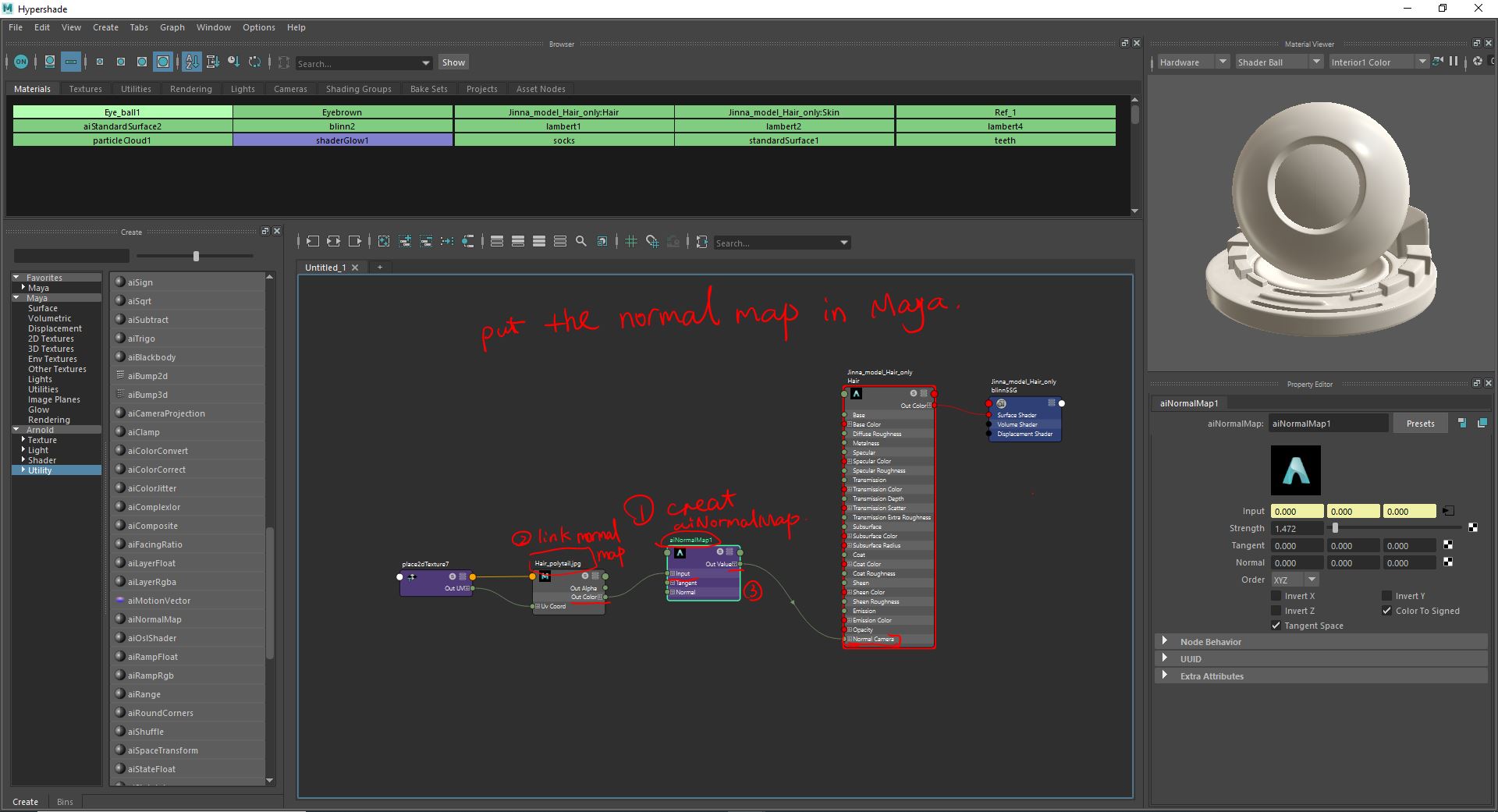Reverse the browser sort order

pos(254,62)
